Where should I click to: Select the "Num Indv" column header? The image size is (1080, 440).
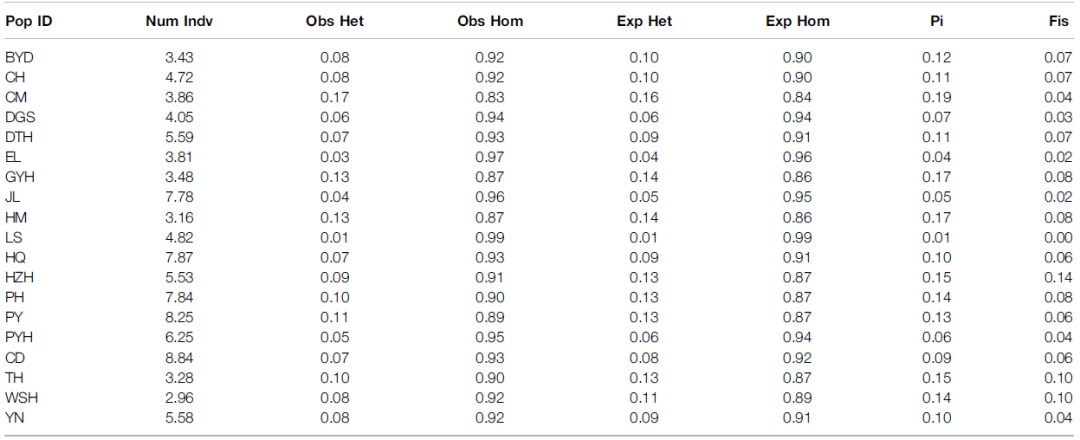tap(178, 21)
